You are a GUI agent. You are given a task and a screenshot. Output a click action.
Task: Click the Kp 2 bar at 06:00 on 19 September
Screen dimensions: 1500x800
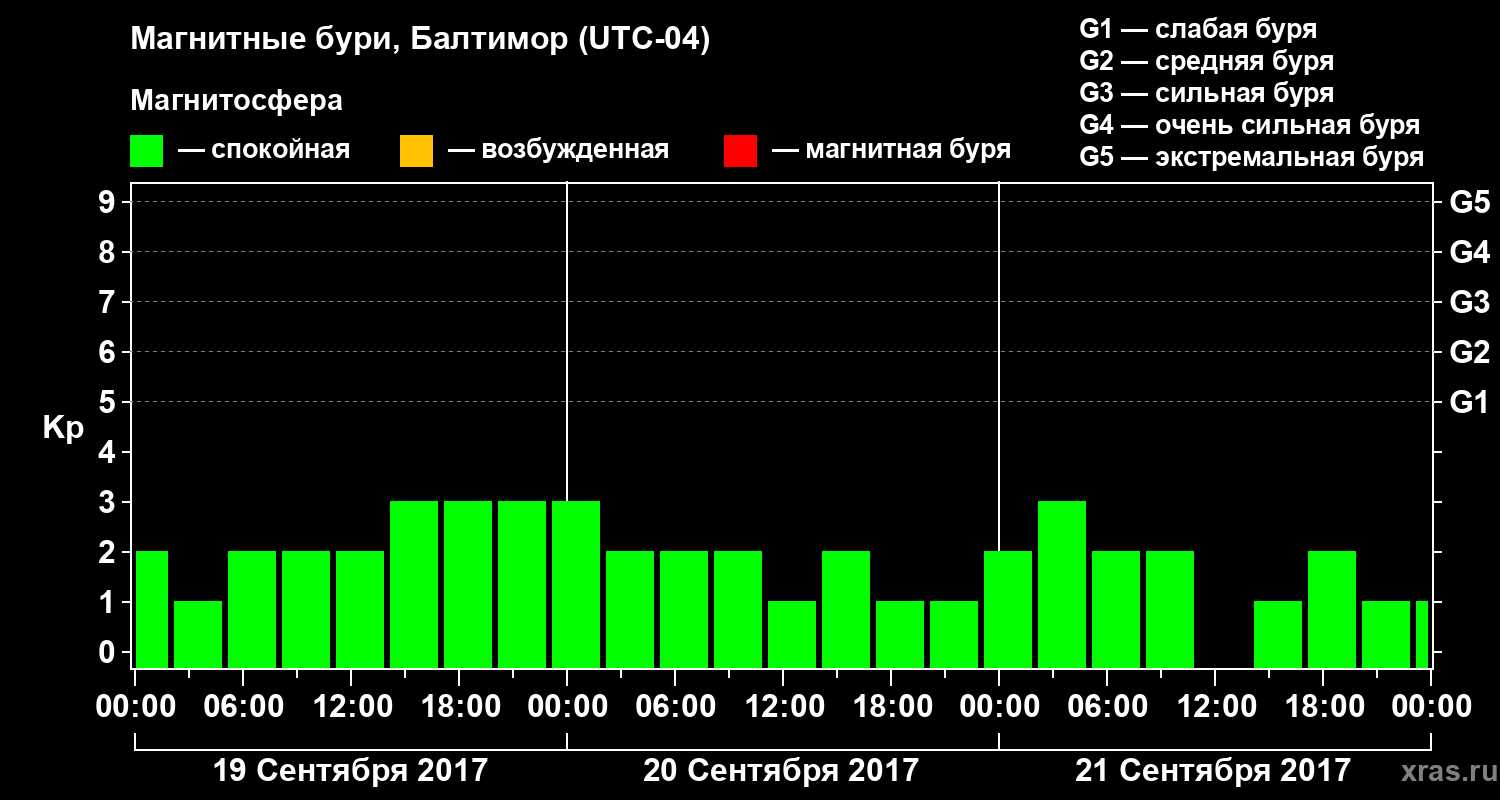pyautogui.click(x=252, y=609)
